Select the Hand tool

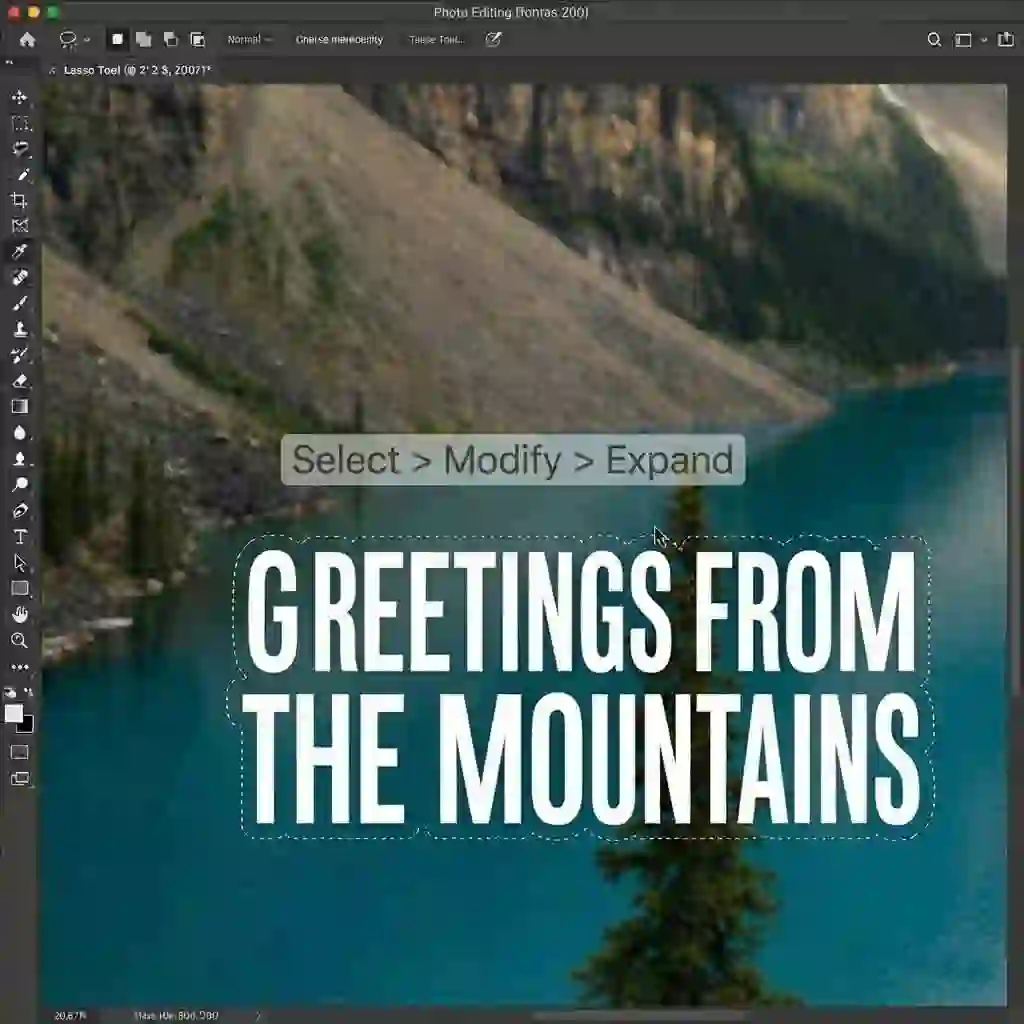18,614
